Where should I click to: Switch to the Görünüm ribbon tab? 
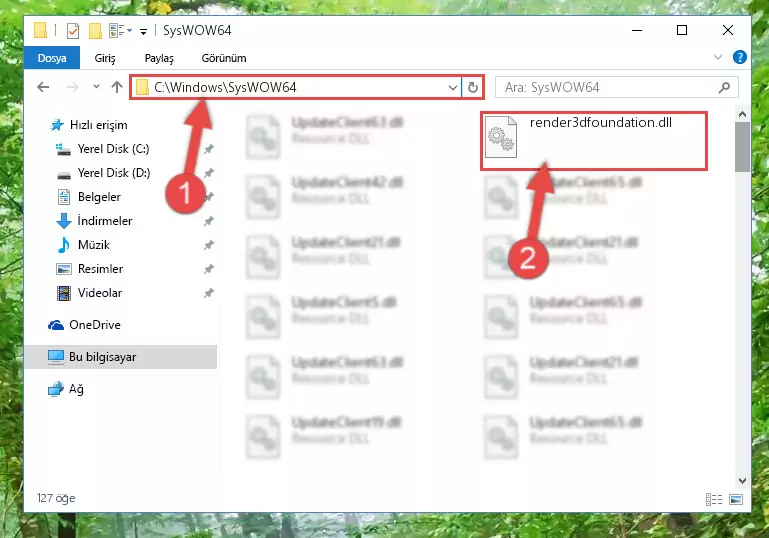click(224, 58)
